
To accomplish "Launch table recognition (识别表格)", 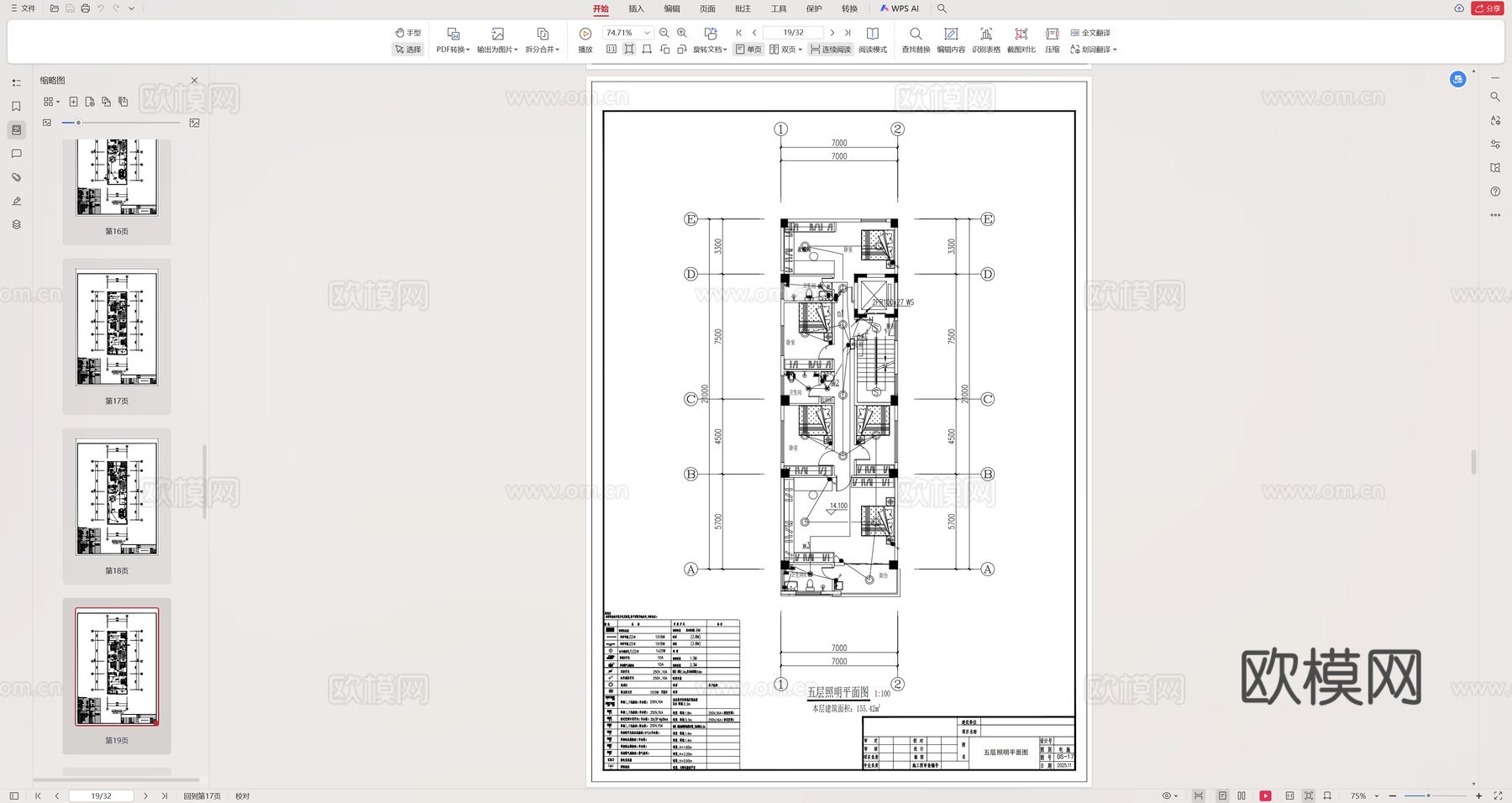I will [x=986, y=40].
